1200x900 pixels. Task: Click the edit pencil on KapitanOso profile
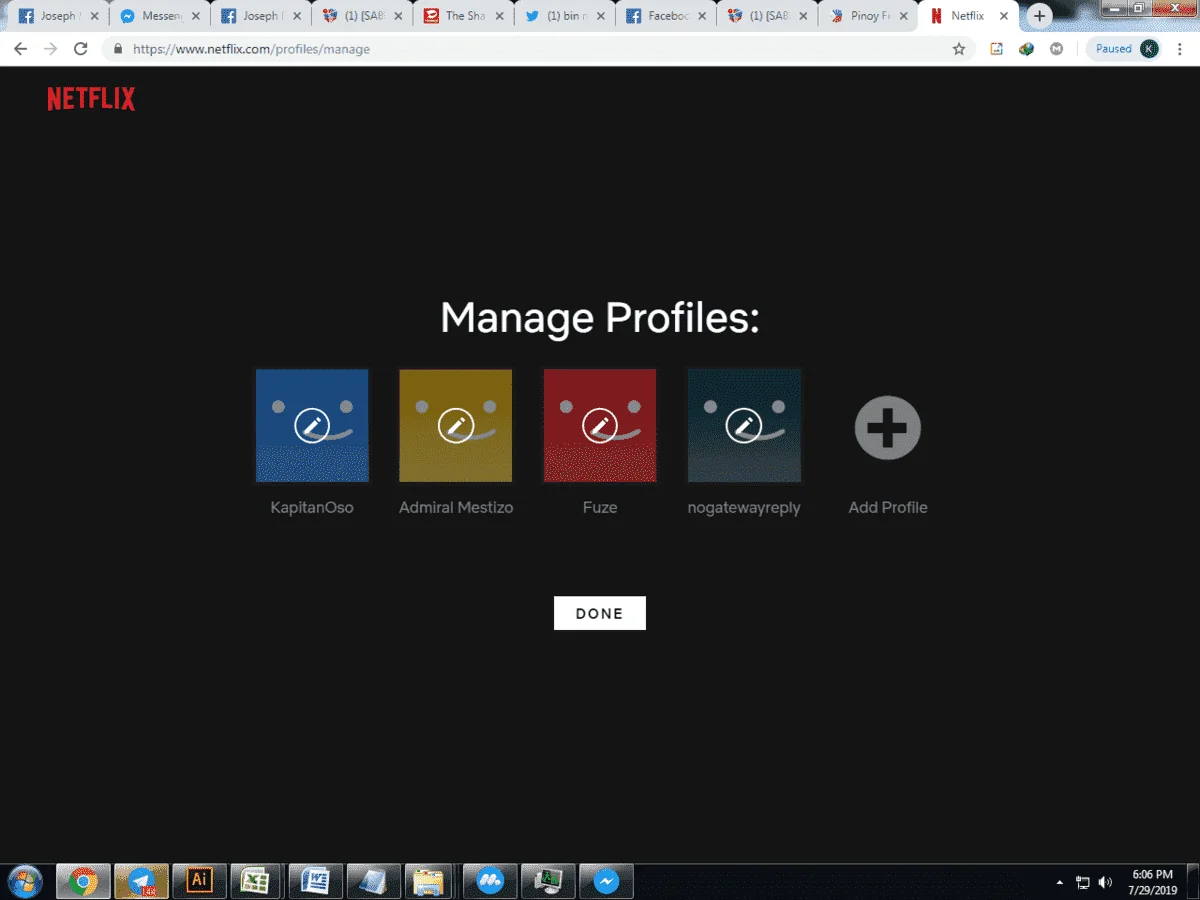(312, 426)
